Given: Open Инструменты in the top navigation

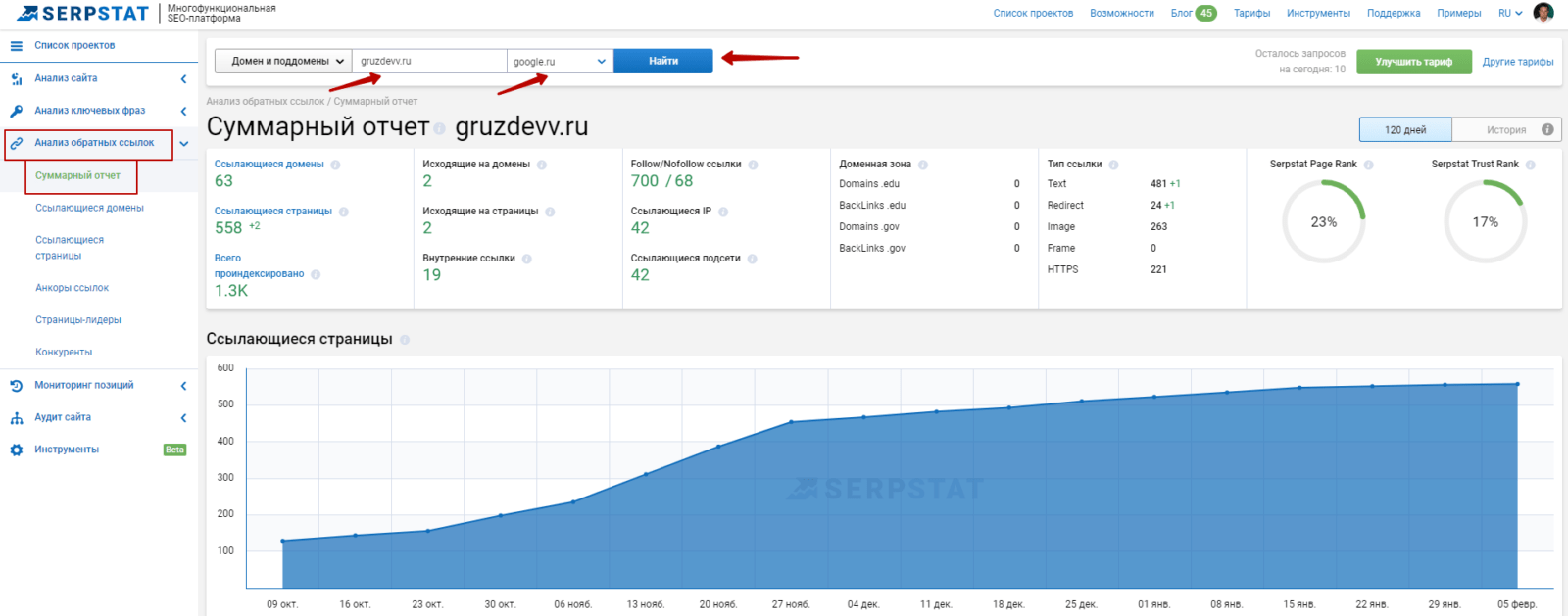Looking at the screenshot, I should pyautogui.click(x=1318, y=13).
